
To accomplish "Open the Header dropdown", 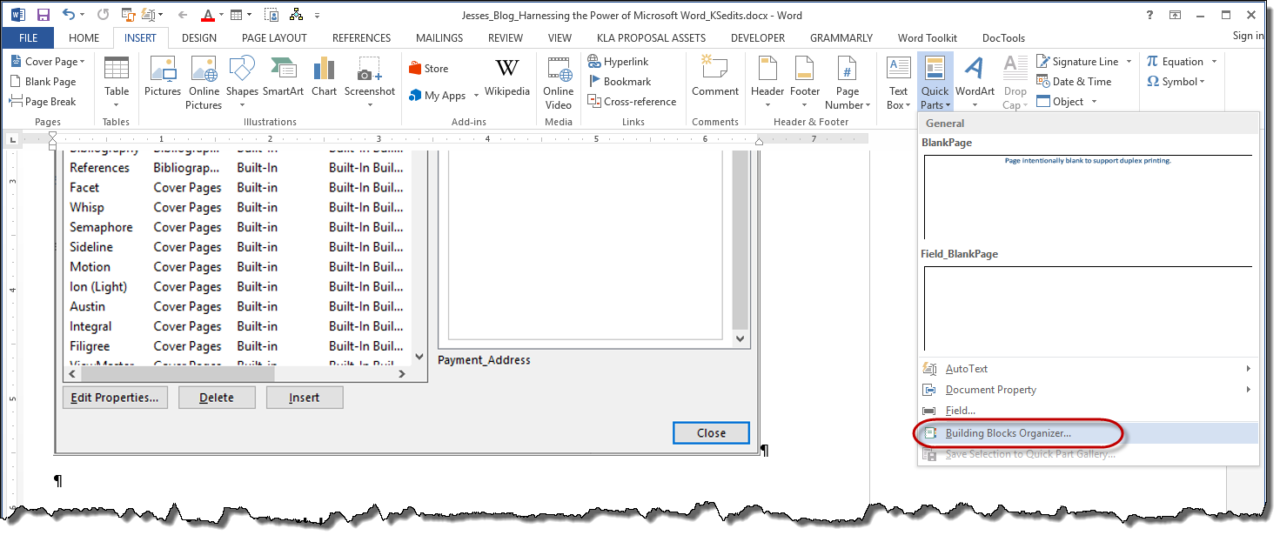I will tap(768, 82).
